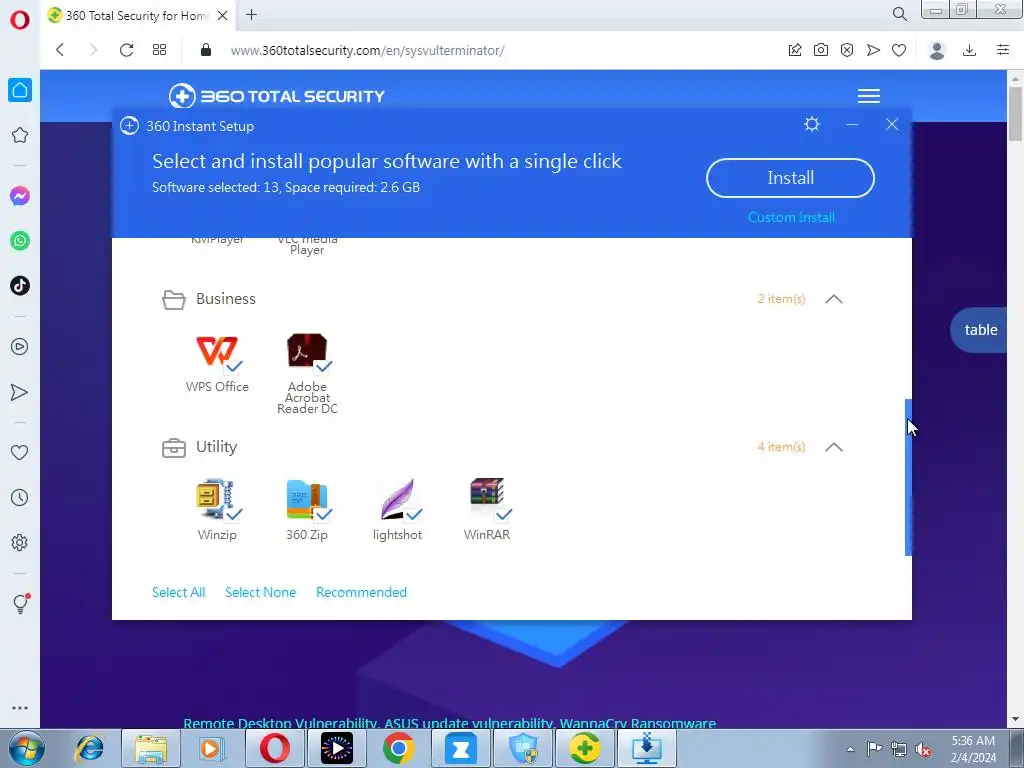
Task: Click the Instant Setup list scrollbar
Action: pyautogui.click(x=908, y=477)
